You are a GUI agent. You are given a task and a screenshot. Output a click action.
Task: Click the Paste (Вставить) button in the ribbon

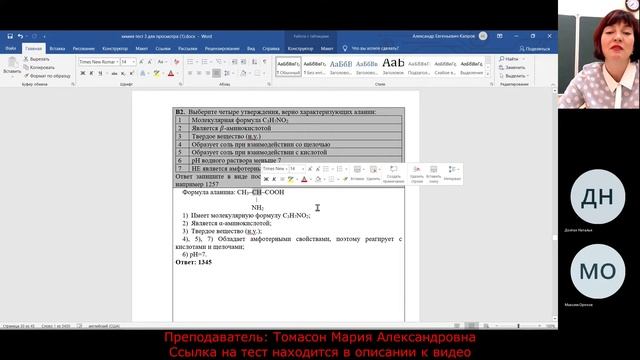point(12,66)
